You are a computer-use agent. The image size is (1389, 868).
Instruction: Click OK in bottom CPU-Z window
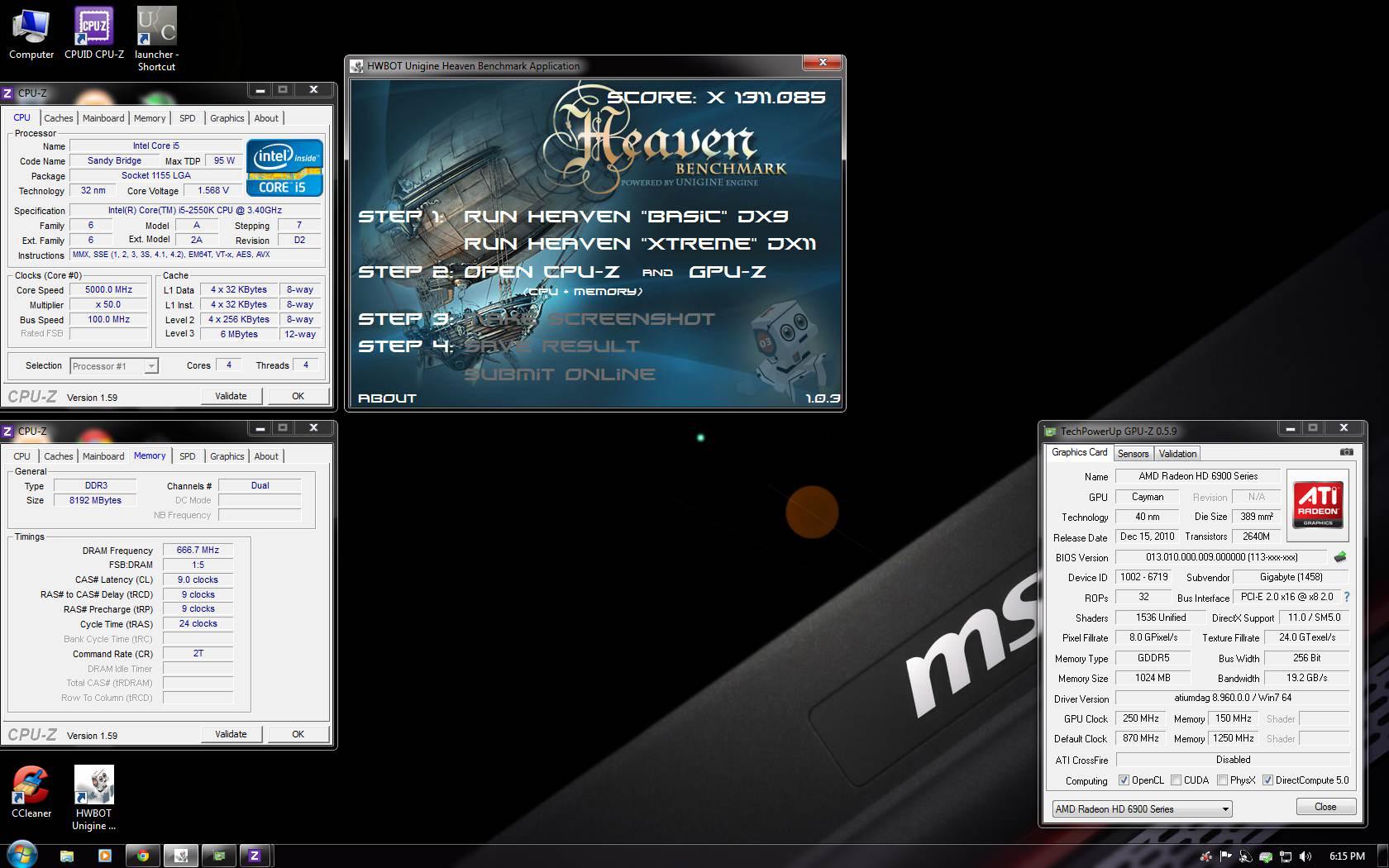298,734
